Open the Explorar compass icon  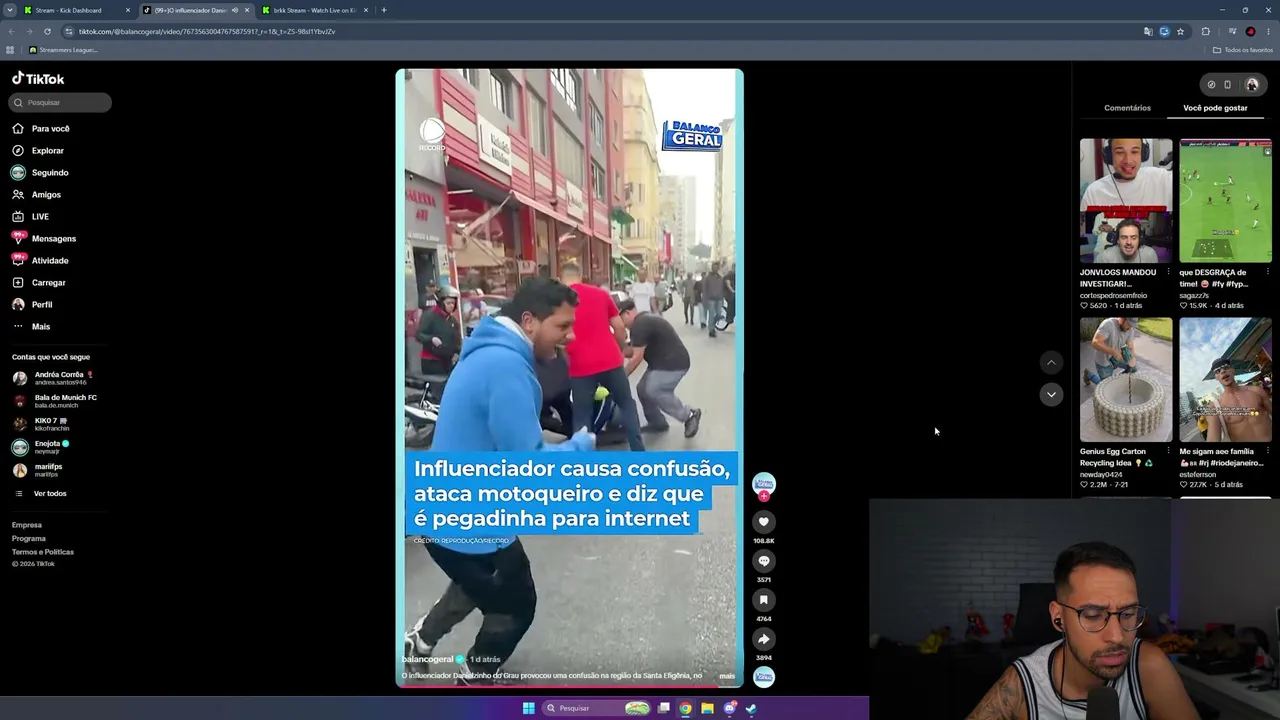click(18, 150)
